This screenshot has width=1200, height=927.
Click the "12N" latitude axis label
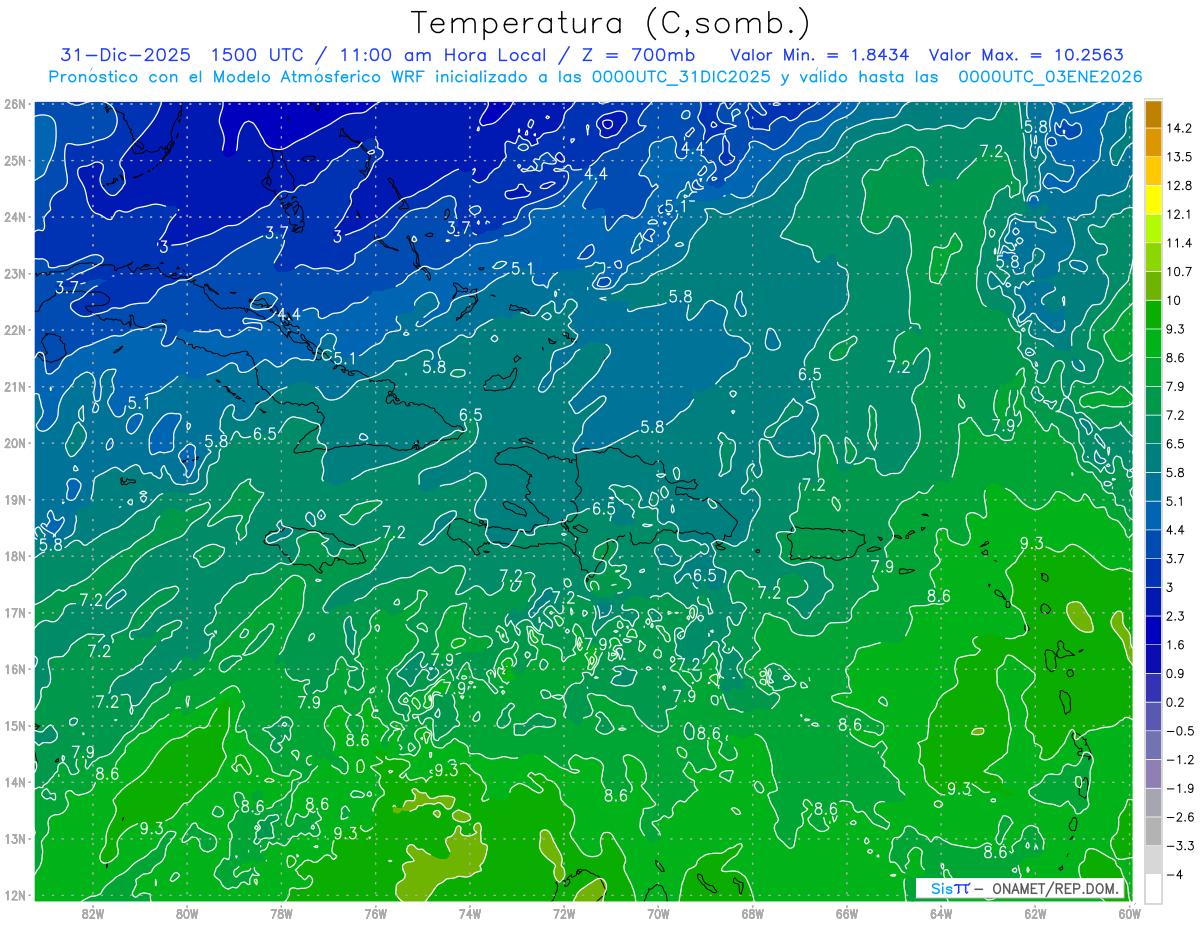[15, 895]
